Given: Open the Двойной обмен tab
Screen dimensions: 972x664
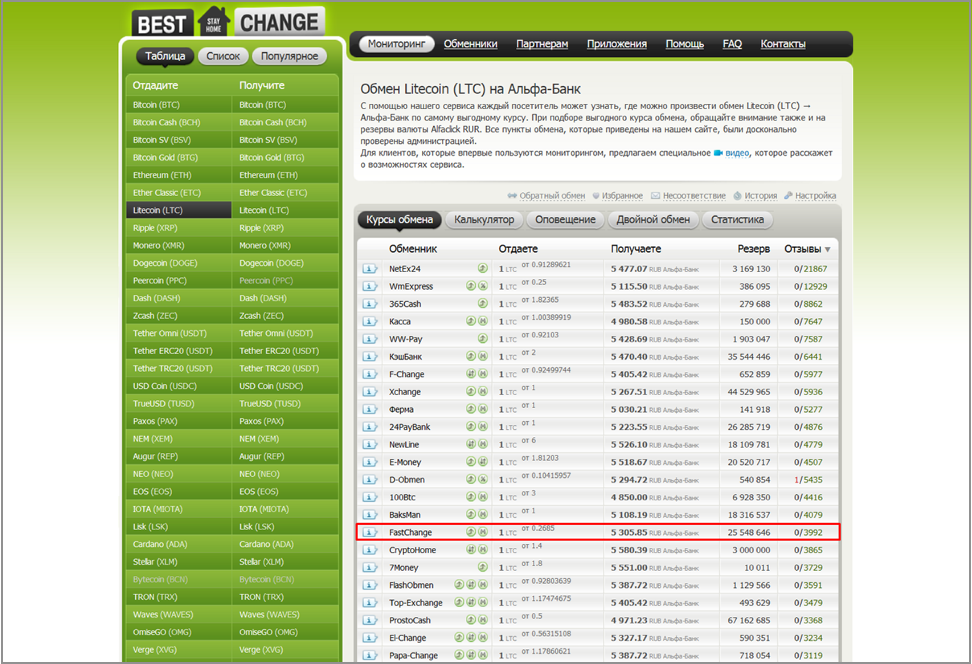Looking at the screenshot, I should (x=653, y=219).
